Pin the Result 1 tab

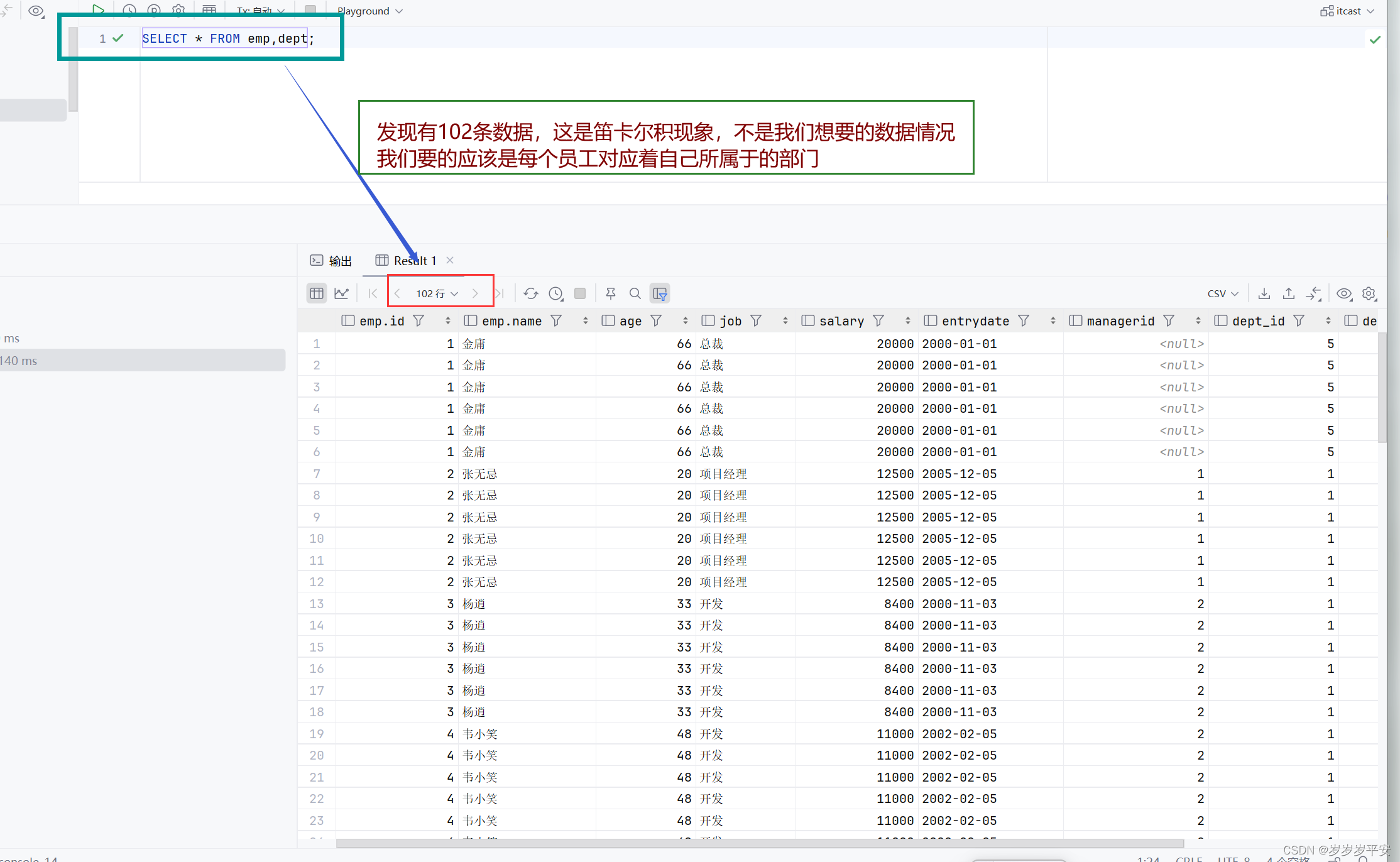(x=611, y=293)
